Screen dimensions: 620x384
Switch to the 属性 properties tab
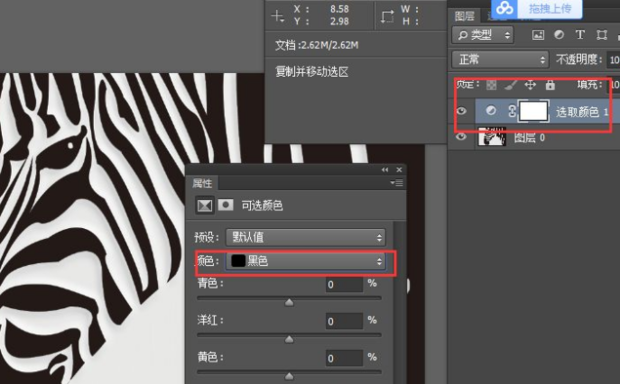click(x=202, y=183)
